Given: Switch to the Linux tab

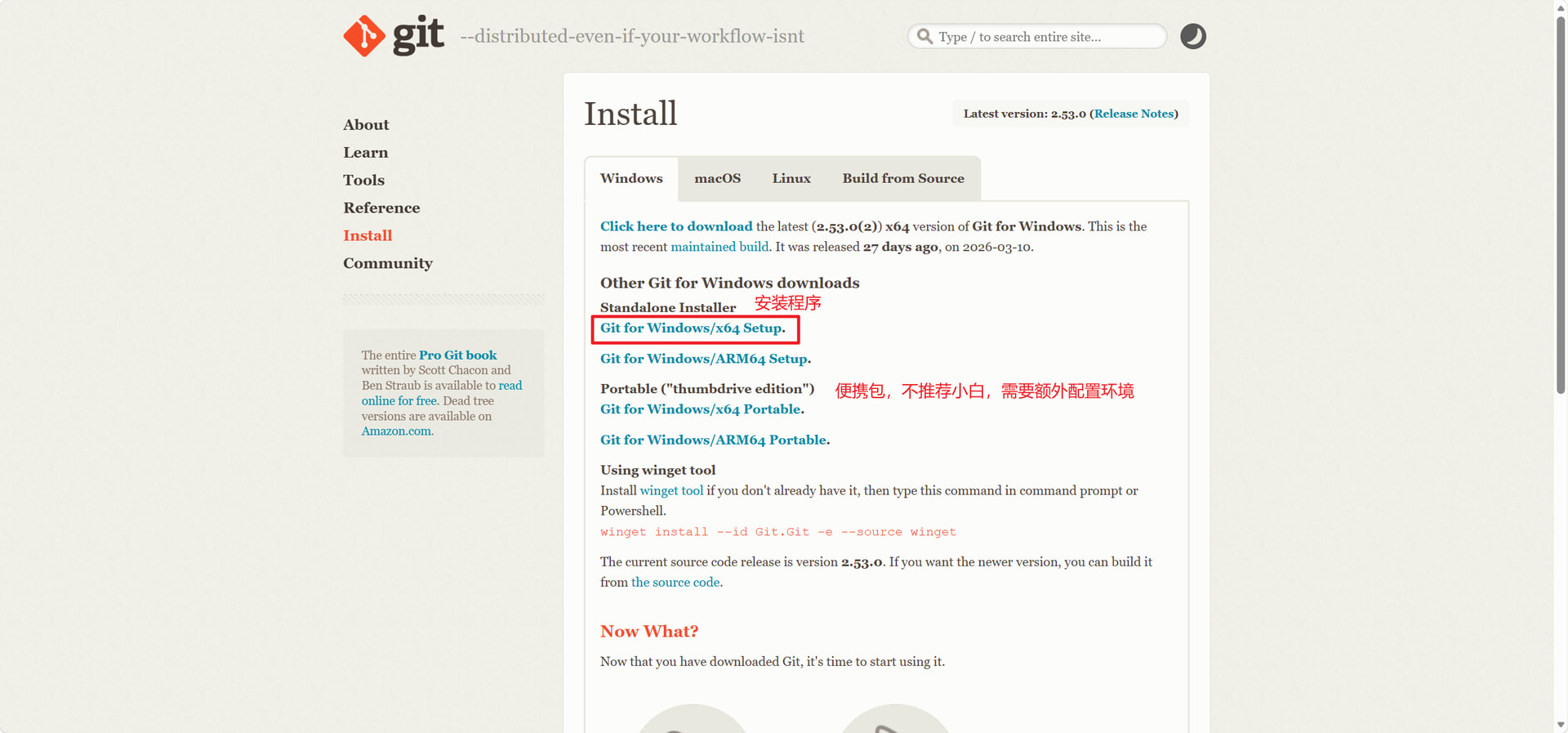Looking at the screenshot, I should (791, 178).
